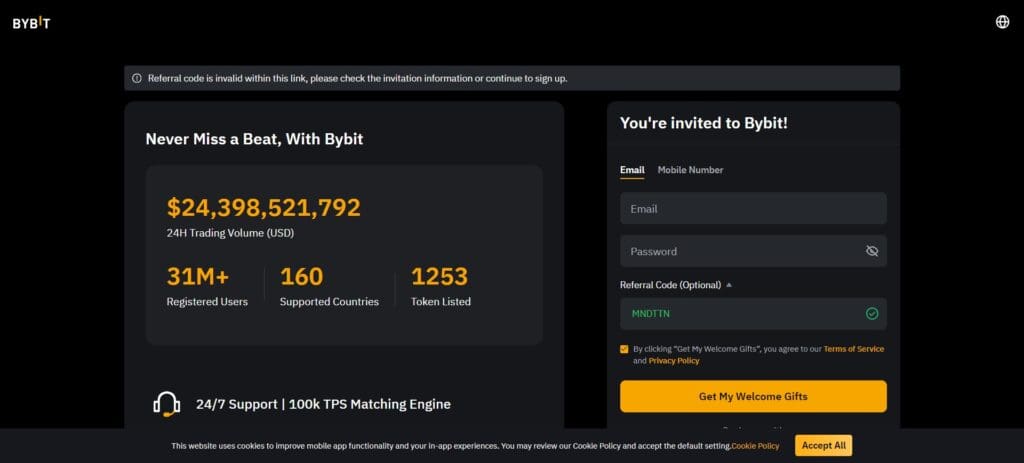1024x463 pixels.
Task: Focus the Password input field
Action: click(753, 251)
